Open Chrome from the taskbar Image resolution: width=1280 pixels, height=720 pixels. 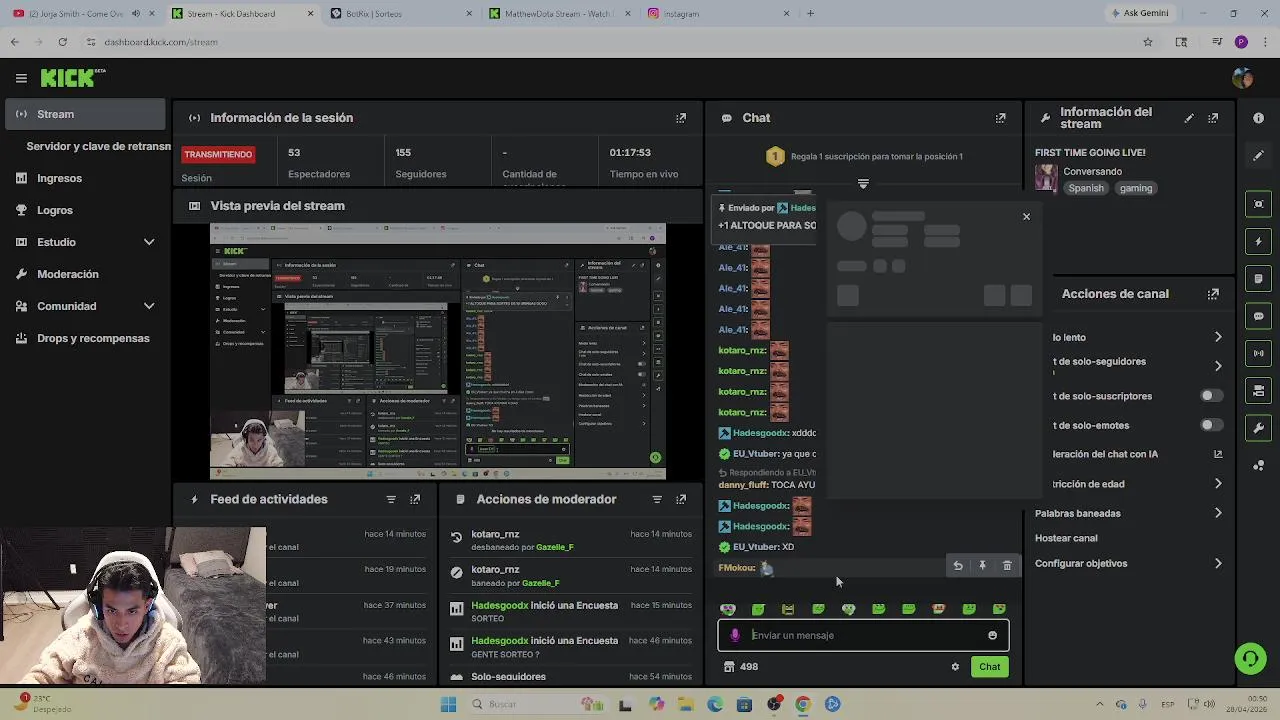(802, 704)
